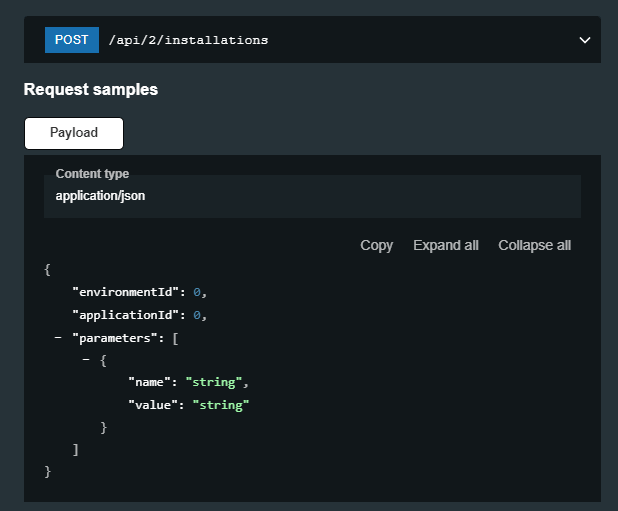
Task: Open the application/json content type field
Action: coord(312,196)
